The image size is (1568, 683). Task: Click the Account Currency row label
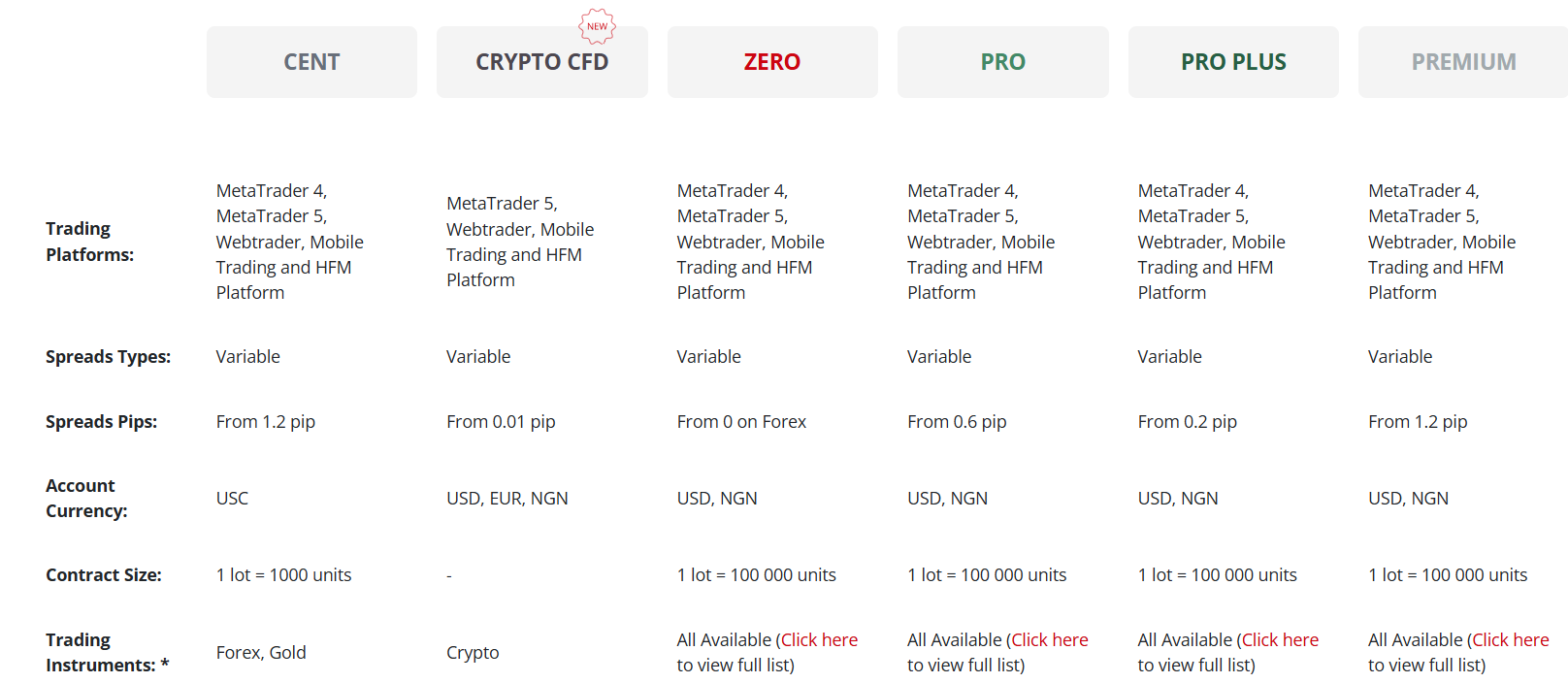(86, 499)
